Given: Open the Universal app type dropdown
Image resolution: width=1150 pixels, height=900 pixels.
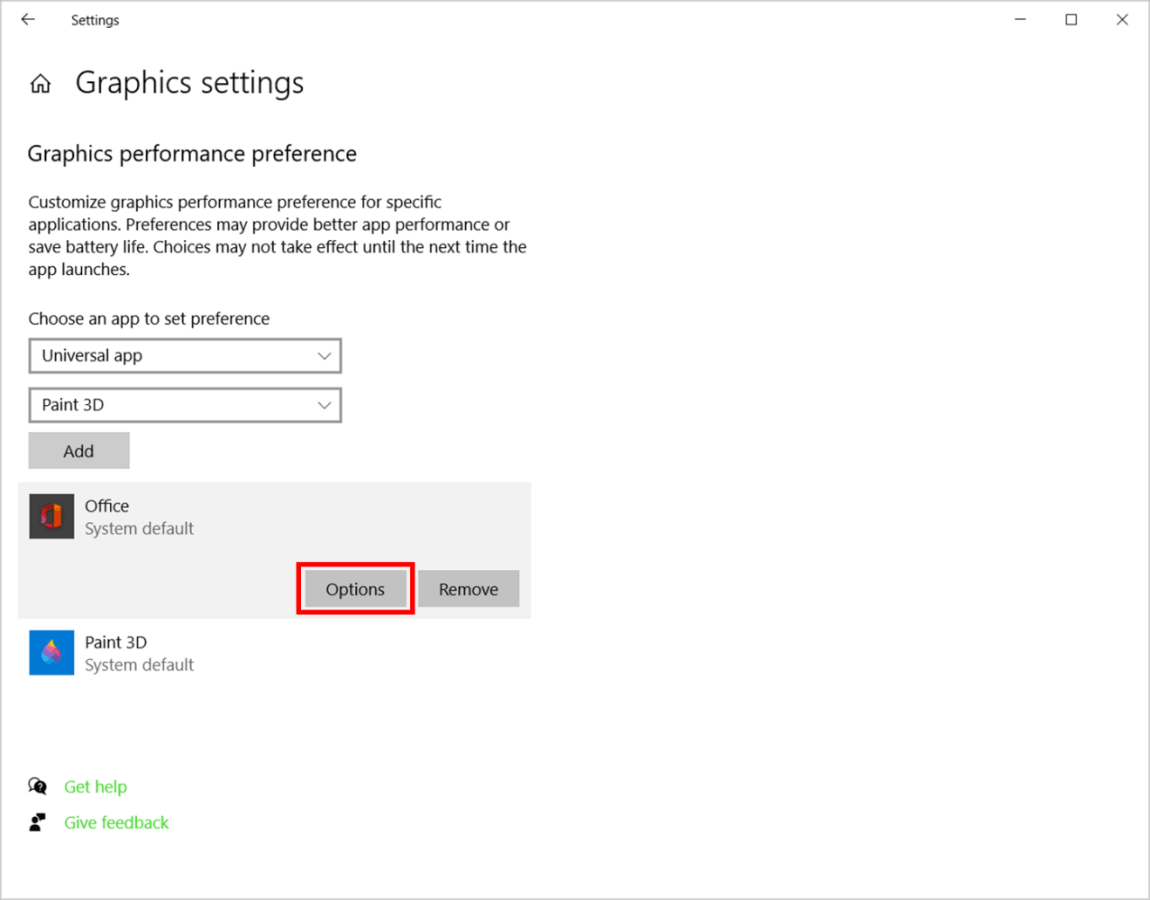Looking at the screenshot, I should (185, 355).
